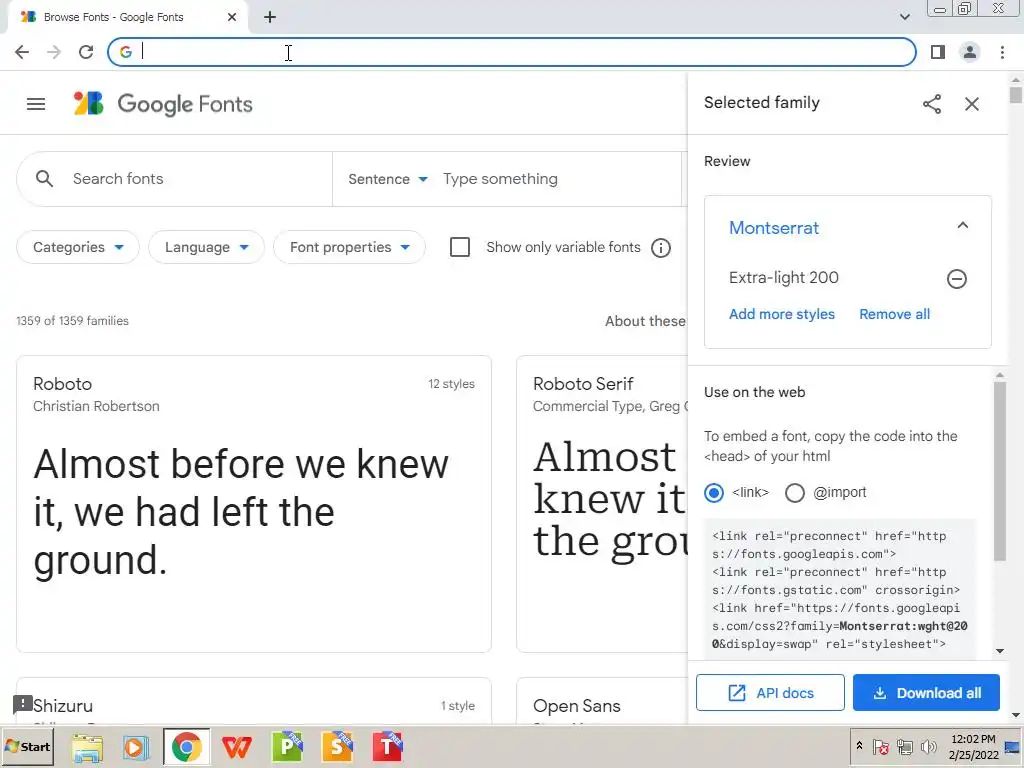Click panel scrollbar down arrow
The image size is (1024, 768).
tap(1000, 650)
